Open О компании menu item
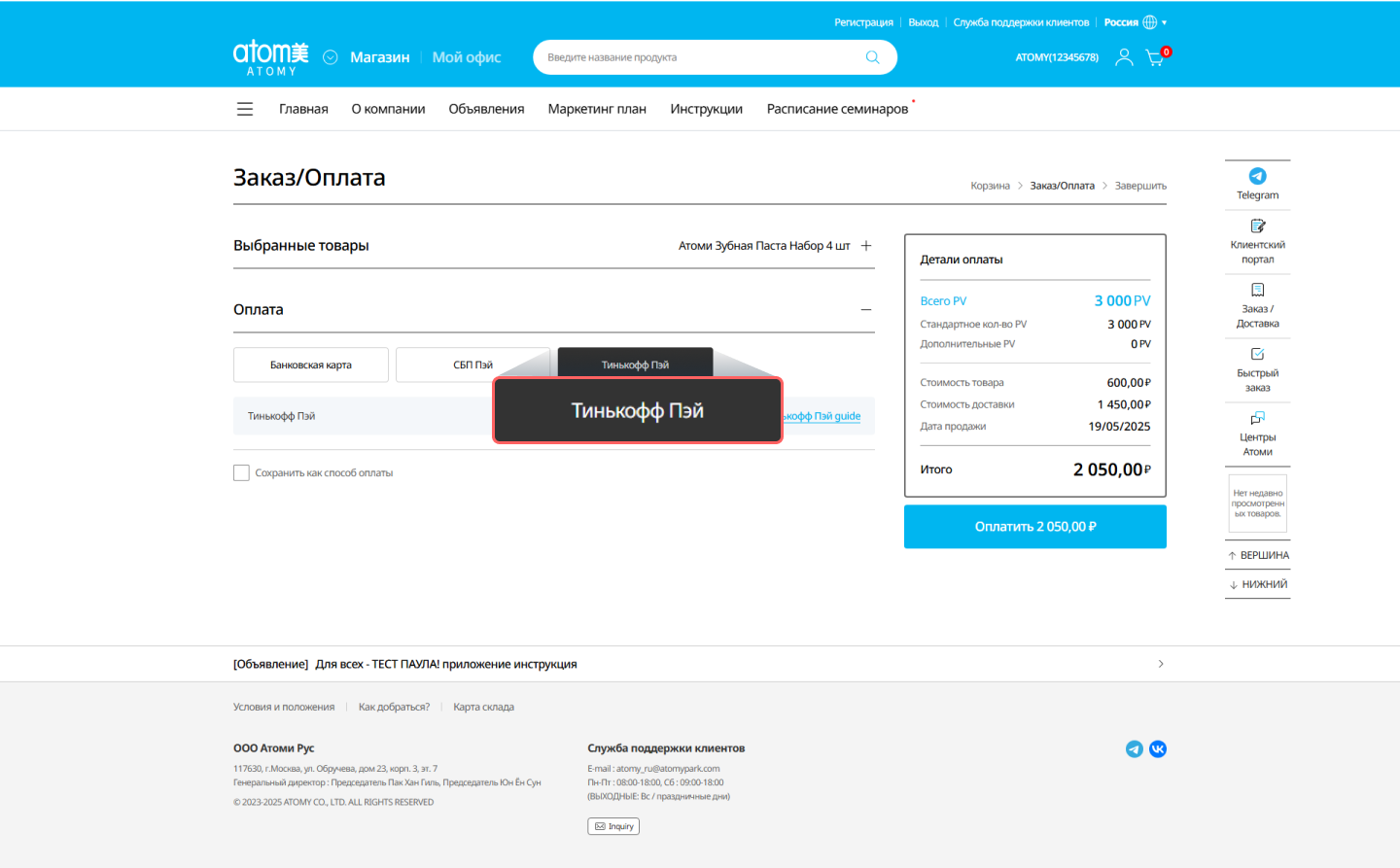The width and height of the screenshot is (1400, 868). tap(388, 109)
